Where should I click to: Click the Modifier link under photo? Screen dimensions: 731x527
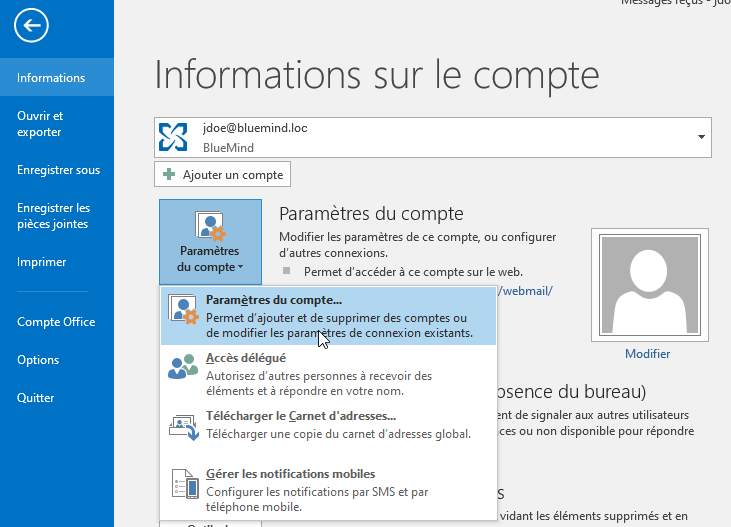(647, 354)
